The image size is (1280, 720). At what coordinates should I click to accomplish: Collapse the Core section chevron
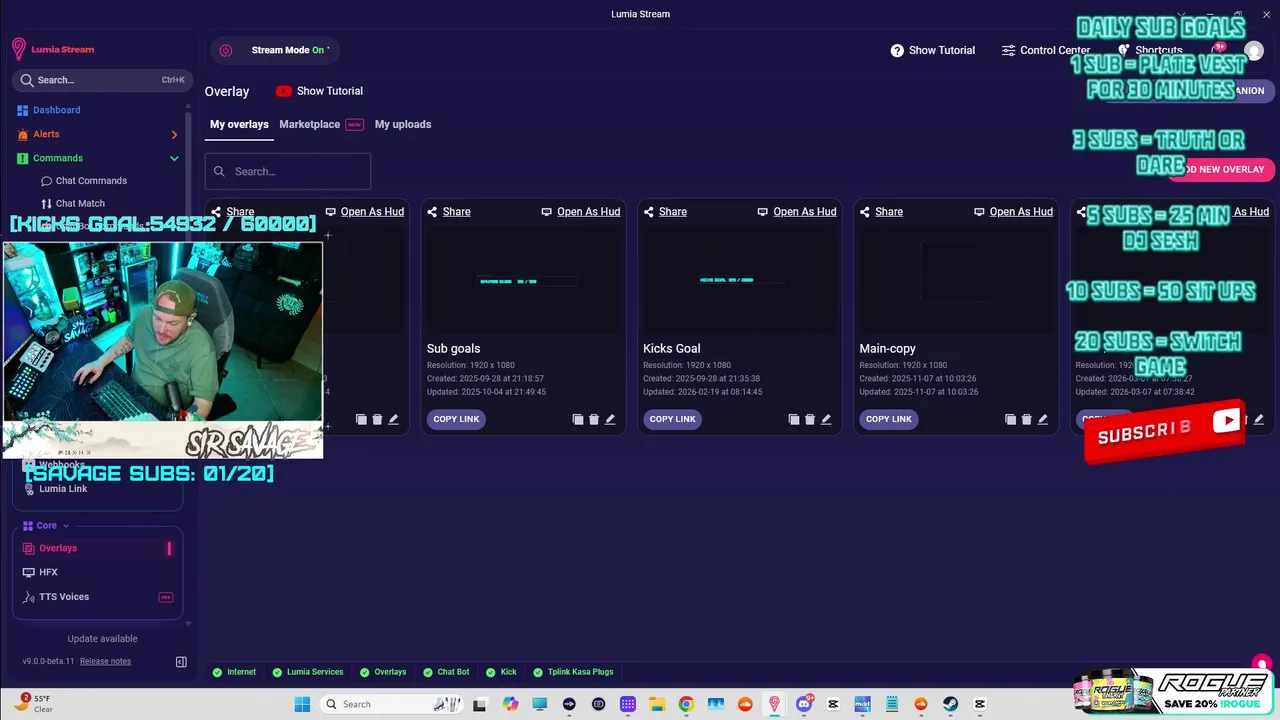[66, 525]
